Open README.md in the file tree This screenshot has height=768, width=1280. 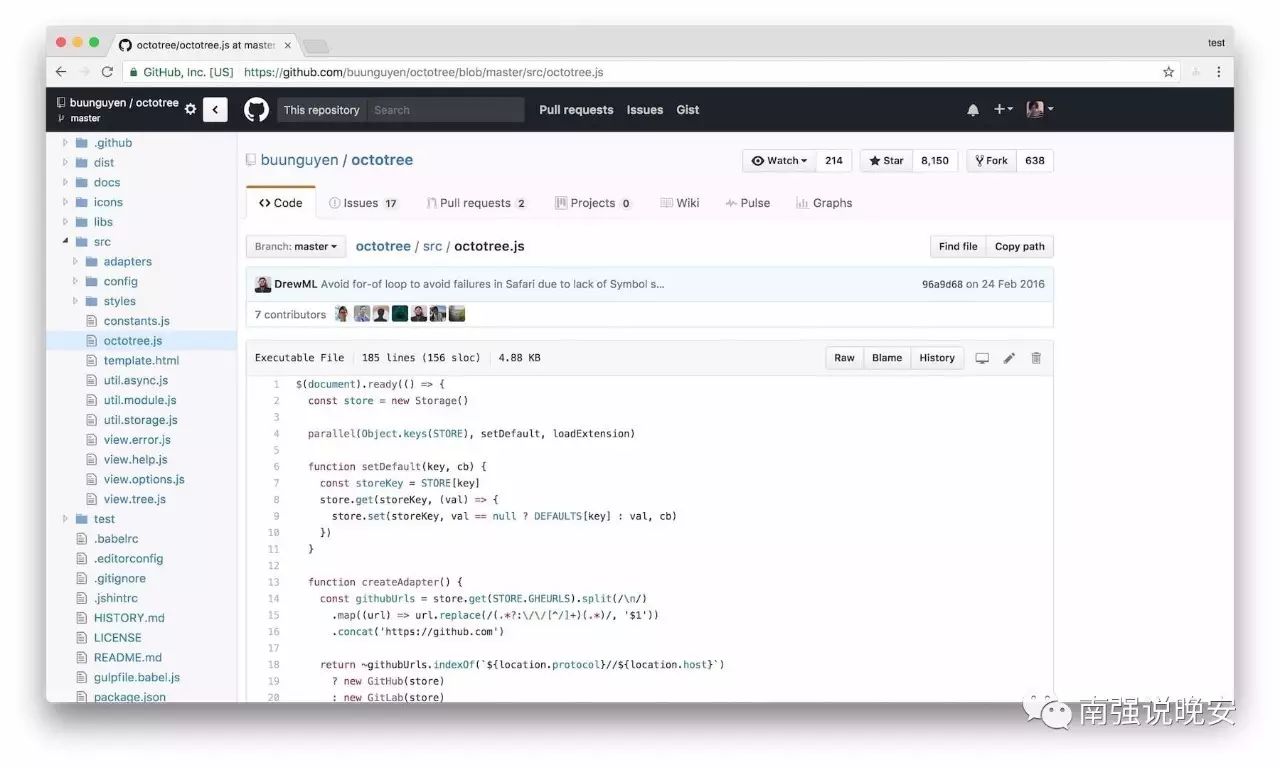click(x=128, y=657)
